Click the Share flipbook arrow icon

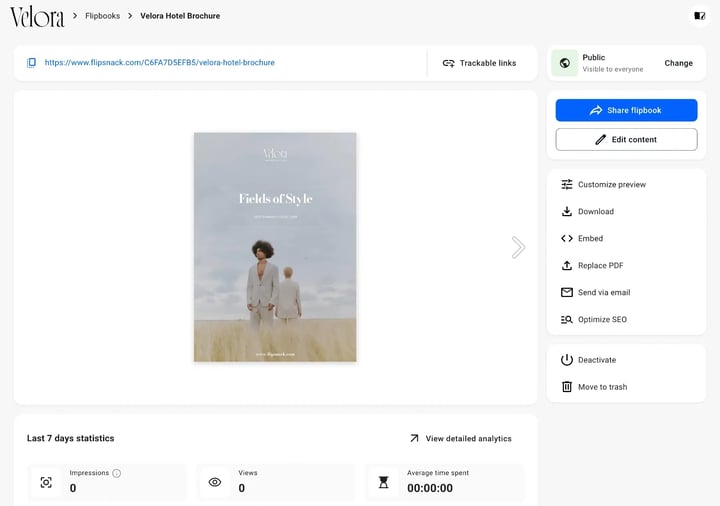click(x=596, y=110)
